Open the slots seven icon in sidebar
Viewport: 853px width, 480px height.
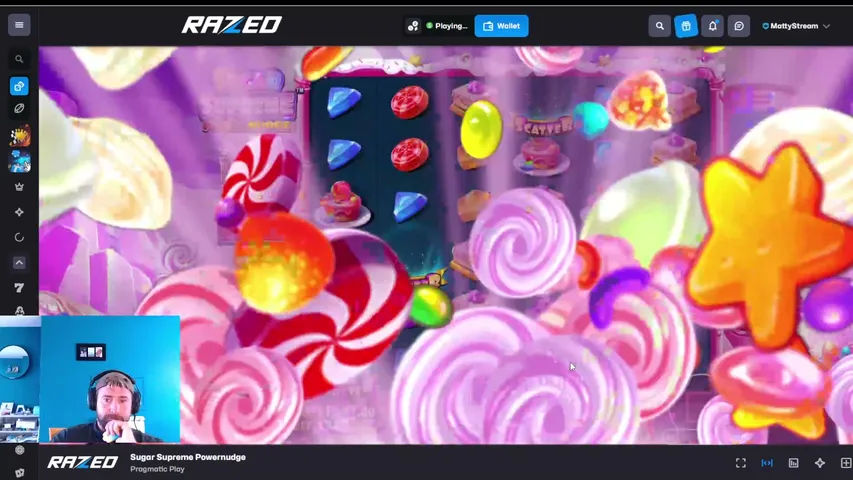coord(19,288)
